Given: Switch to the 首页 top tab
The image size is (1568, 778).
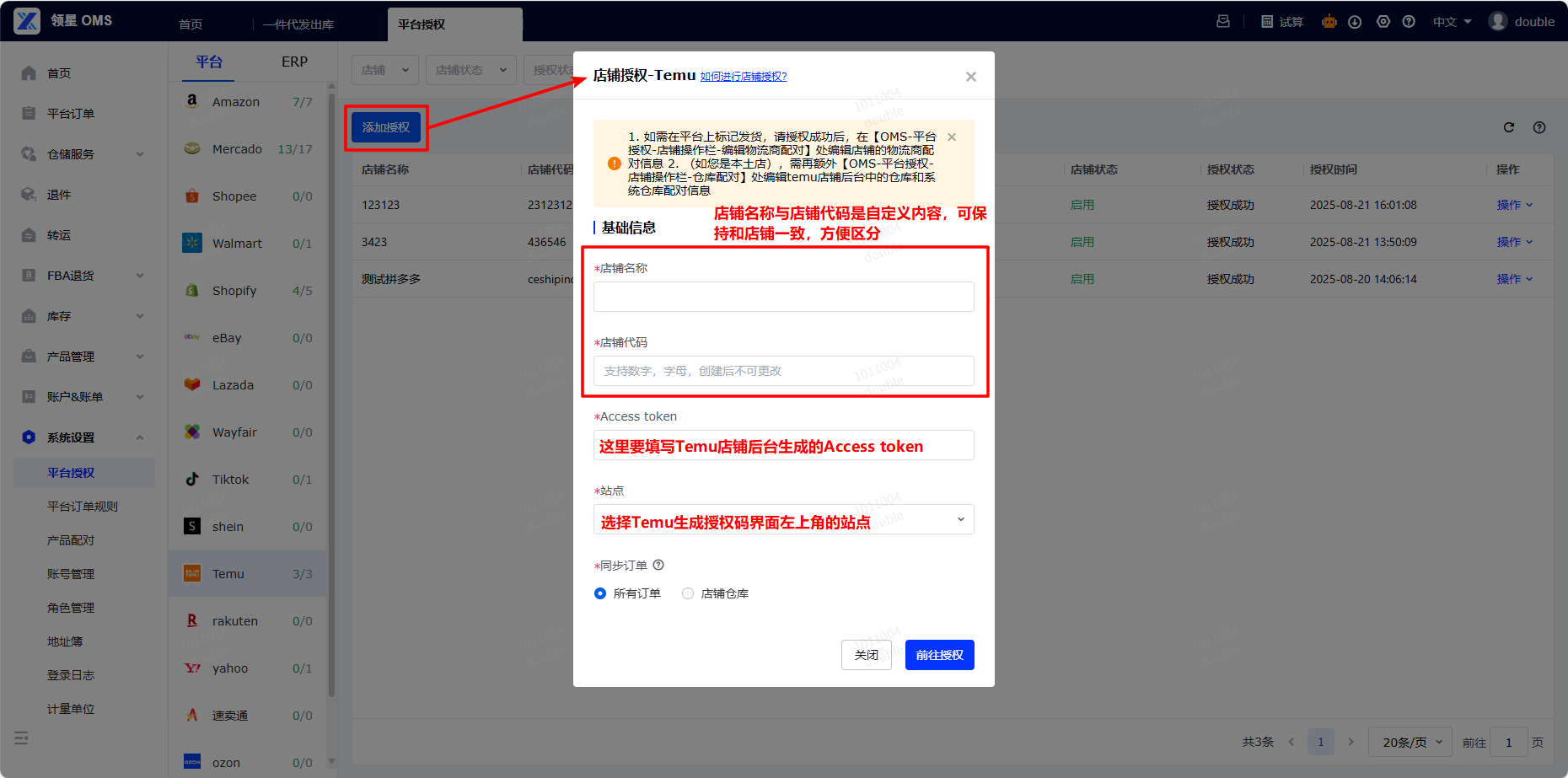Looking at the screenshot, I should click(191, 24).
